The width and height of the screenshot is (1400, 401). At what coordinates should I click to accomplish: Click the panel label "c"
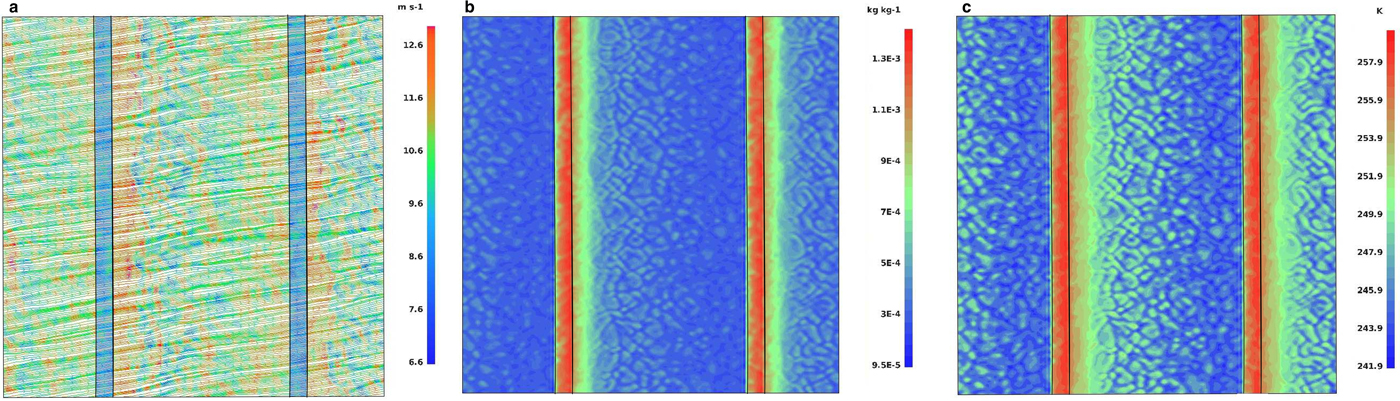967,9
